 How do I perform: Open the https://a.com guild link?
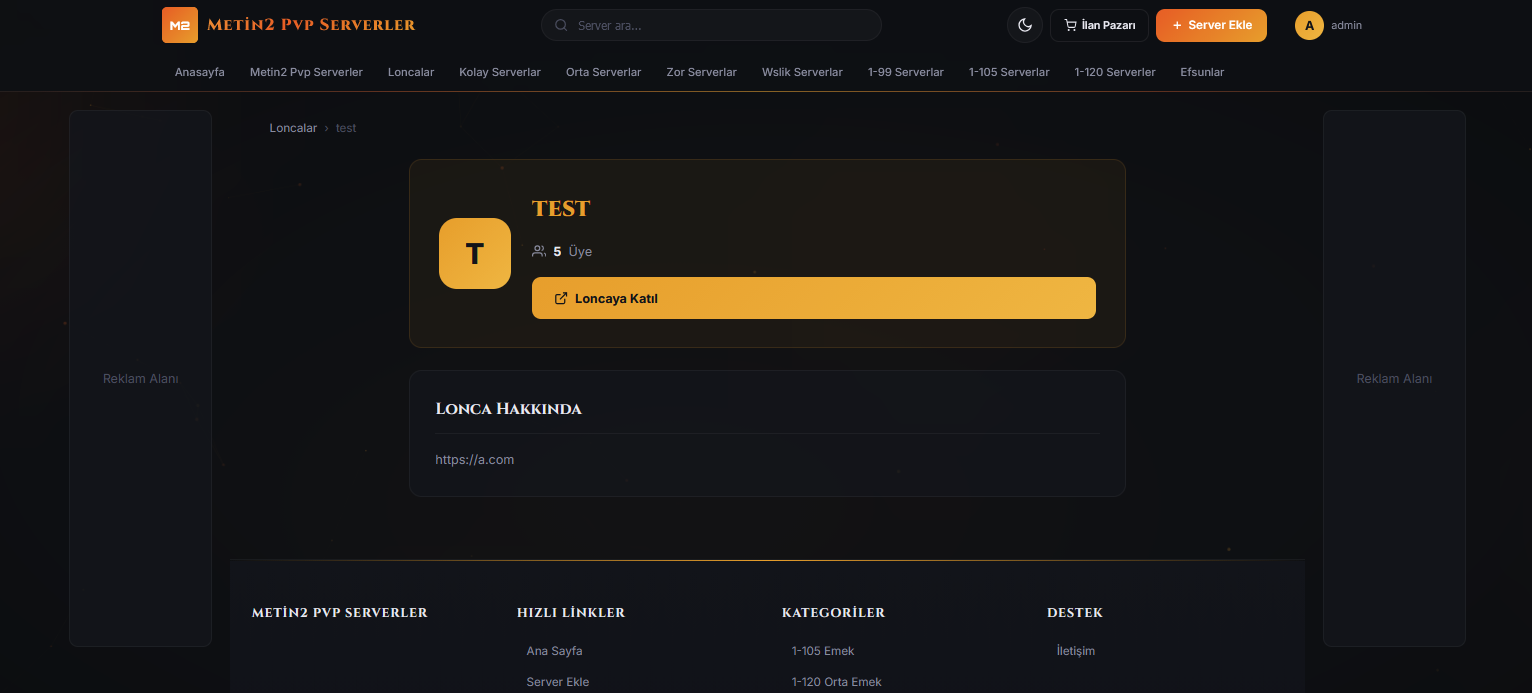[x=475, y=460]
